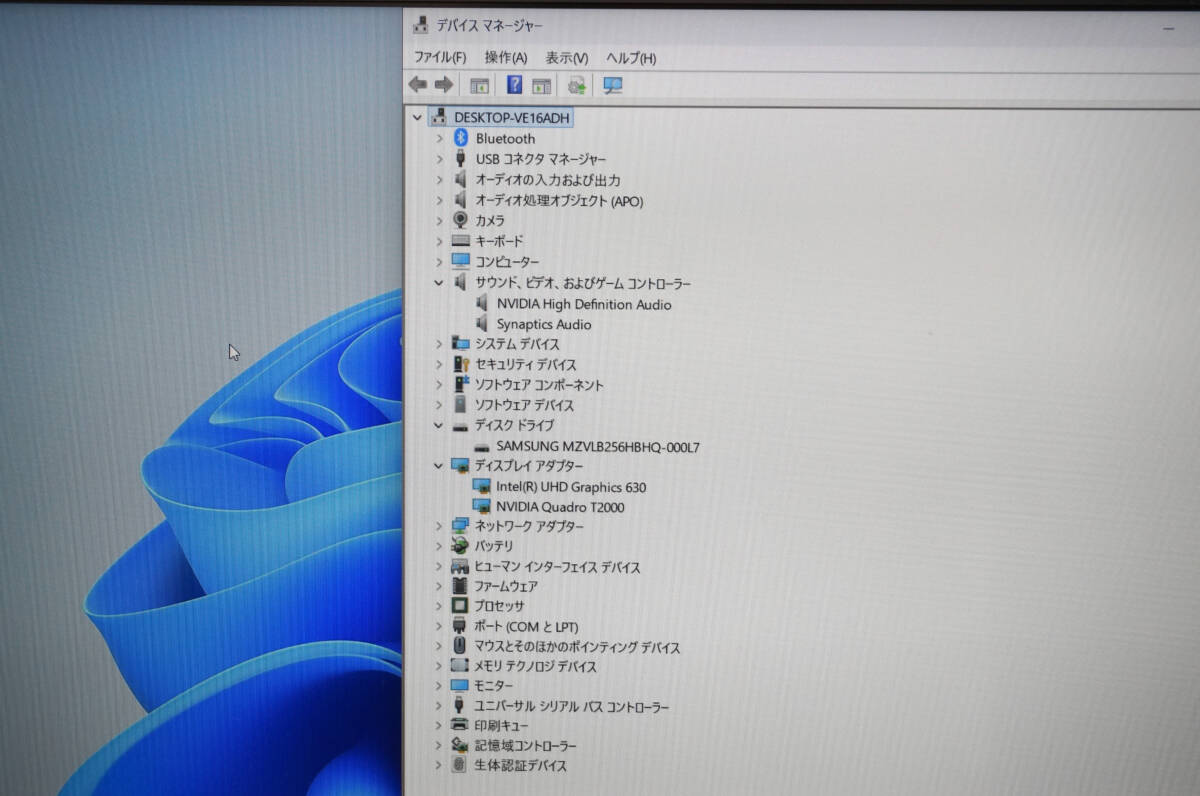Click the サウンド、ビデオ、およびゲーム コントローラー icon
The image size is (1200, 796).
click(461, 283)
